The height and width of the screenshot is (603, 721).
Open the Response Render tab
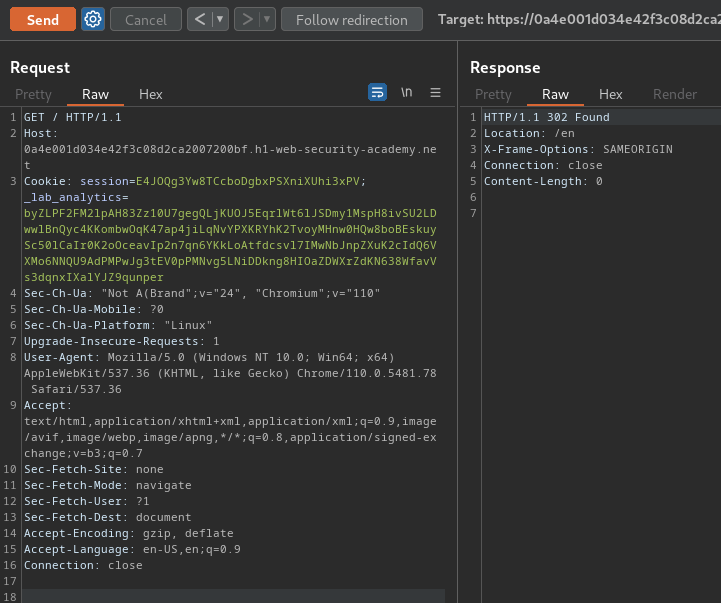click(x=675, y=94)
